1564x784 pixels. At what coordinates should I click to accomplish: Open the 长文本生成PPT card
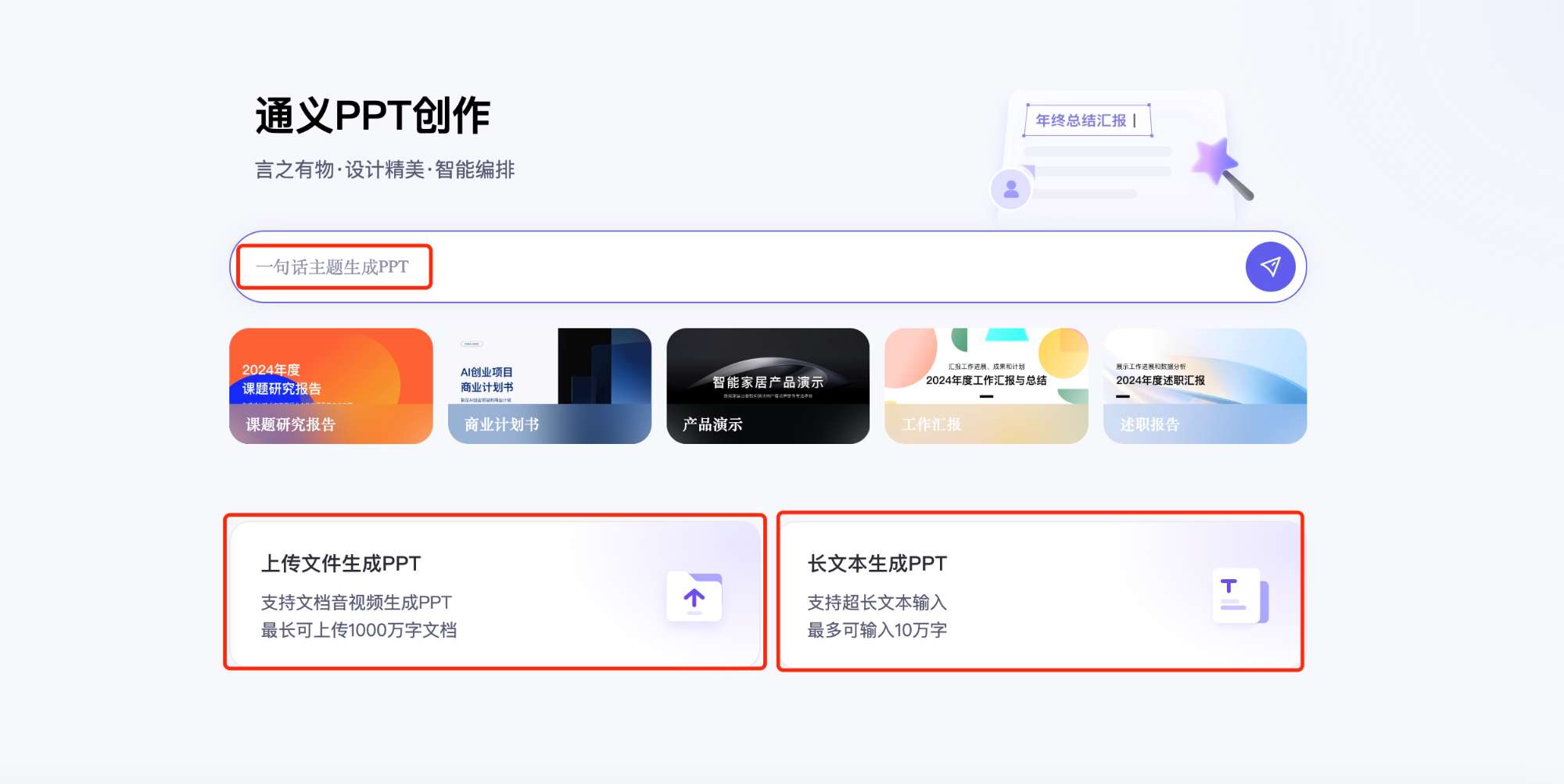click(1041, 594)
